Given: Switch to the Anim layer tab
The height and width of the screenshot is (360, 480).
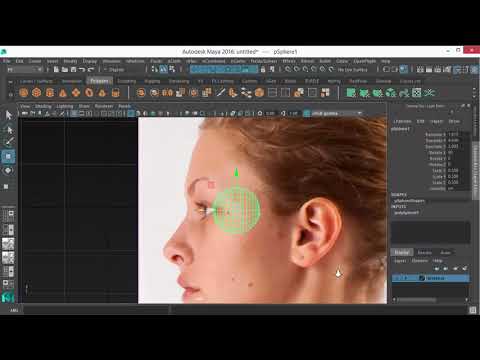Looking at the screenshot, I should 446,252.
